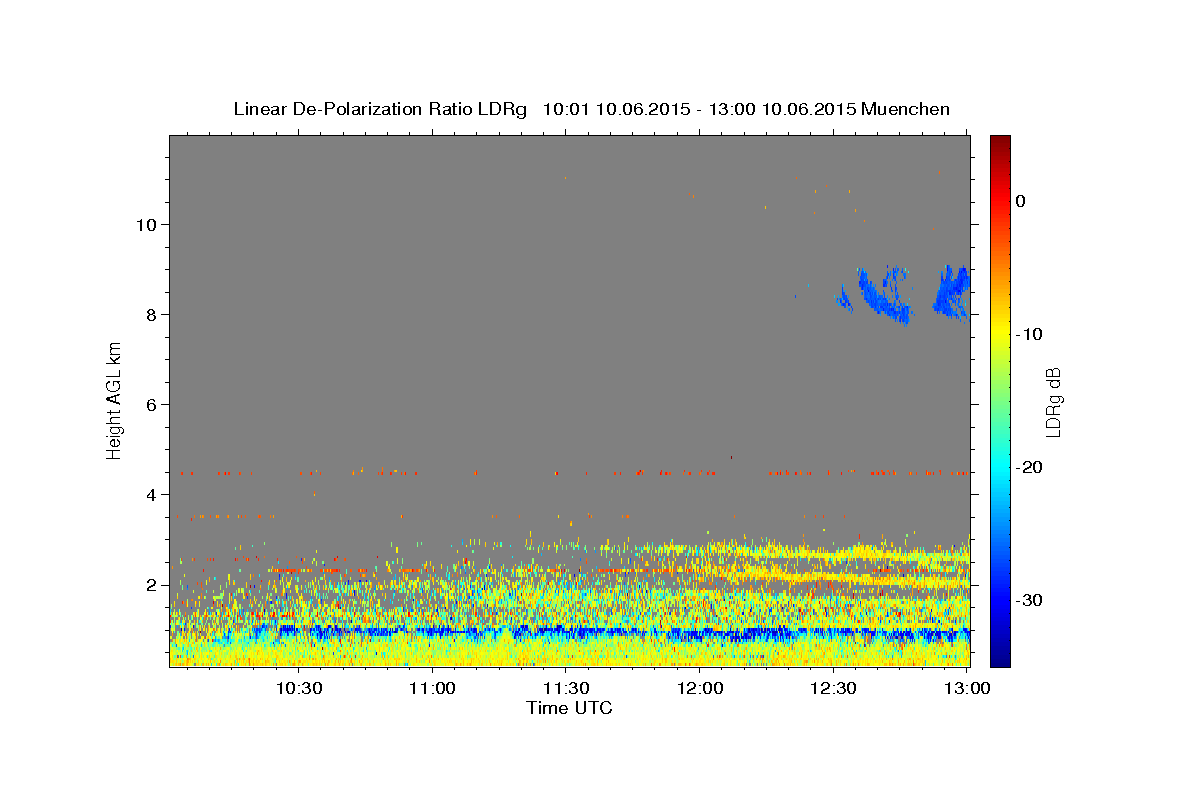
Task: Click the 'LDRg dB' colorbar label
Action: coord(1052,402)
